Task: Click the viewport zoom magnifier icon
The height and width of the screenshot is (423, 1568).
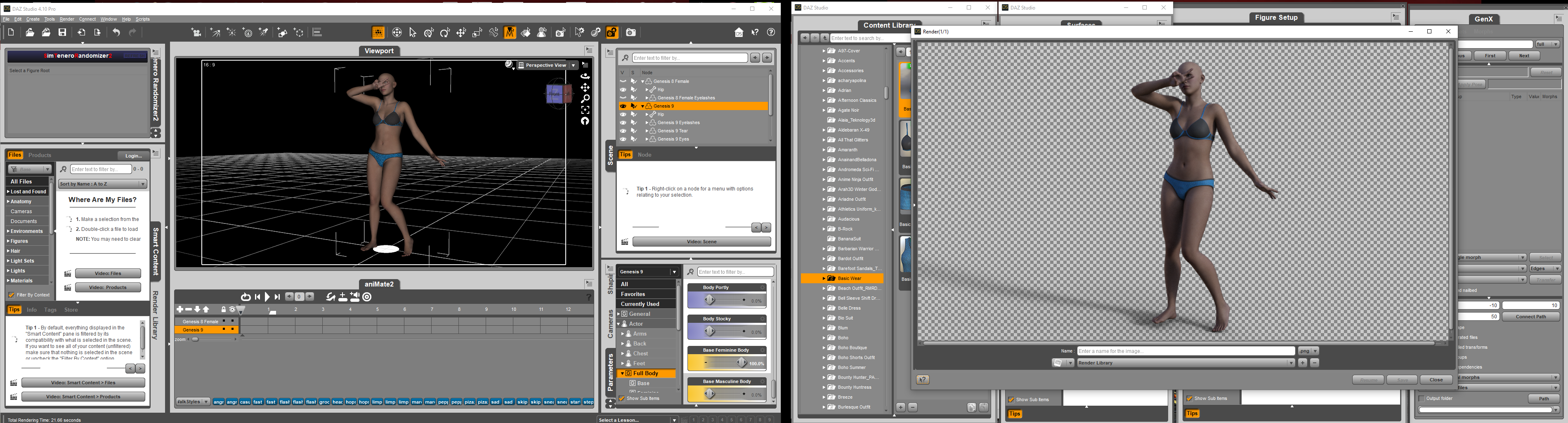Action: pyautogui.click(x=586, y=99)
